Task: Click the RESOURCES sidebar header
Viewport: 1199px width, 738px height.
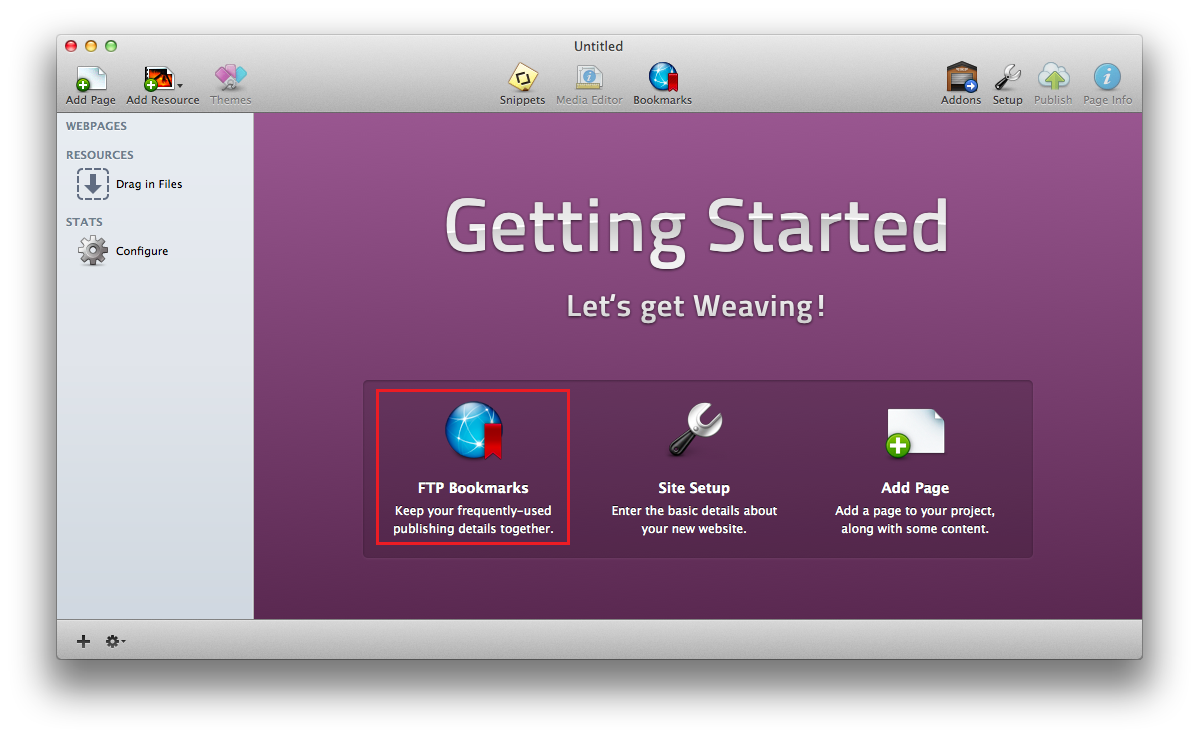Action: click(99, 155)
